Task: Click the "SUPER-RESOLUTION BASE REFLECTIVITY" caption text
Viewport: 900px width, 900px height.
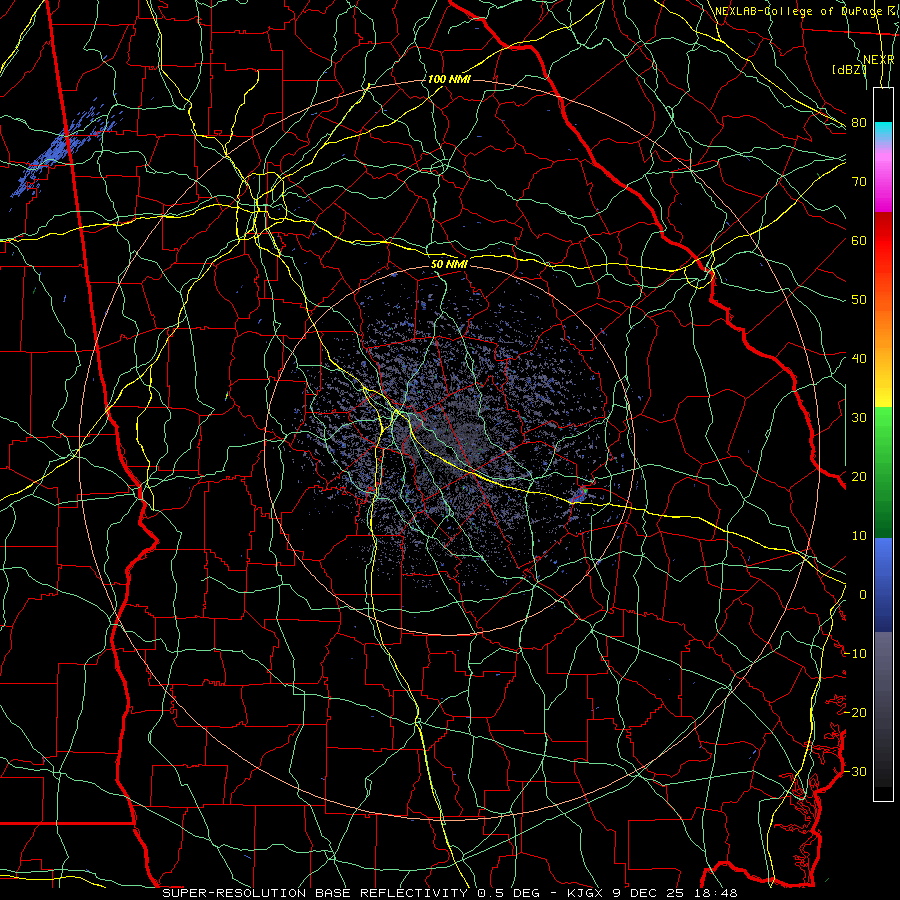Action: (x=315, y=893)
